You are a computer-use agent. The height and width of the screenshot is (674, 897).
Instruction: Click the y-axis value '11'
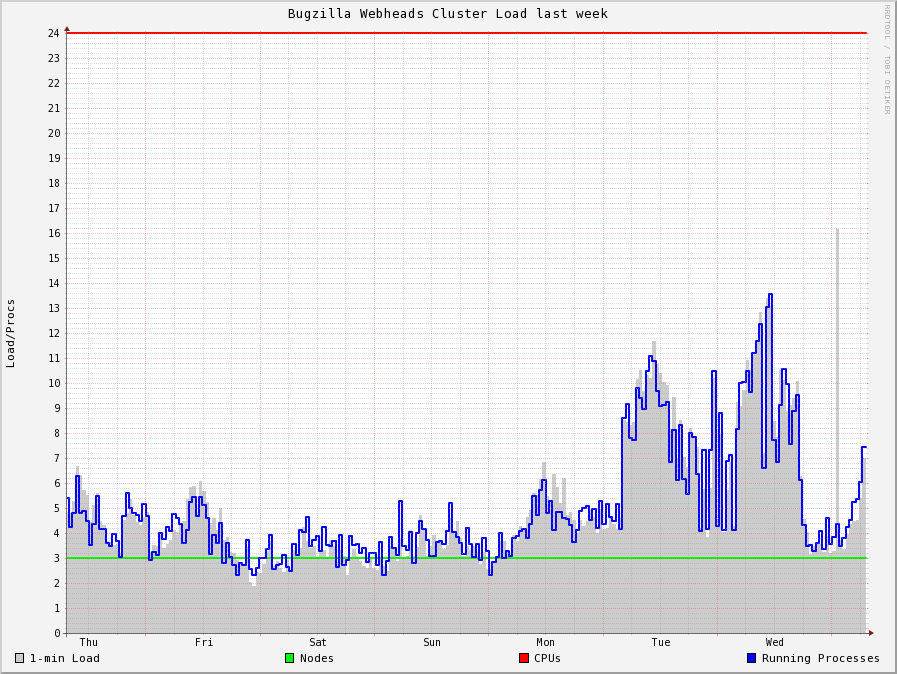54,358
